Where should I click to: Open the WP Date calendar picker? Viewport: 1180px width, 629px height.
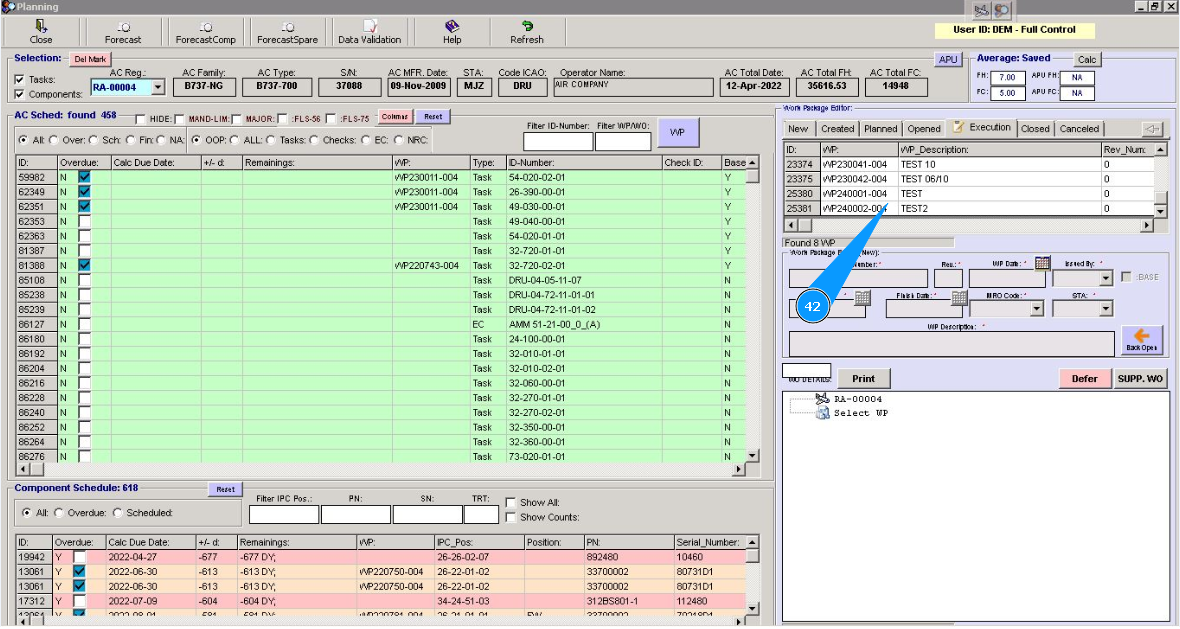(1042, 263)
